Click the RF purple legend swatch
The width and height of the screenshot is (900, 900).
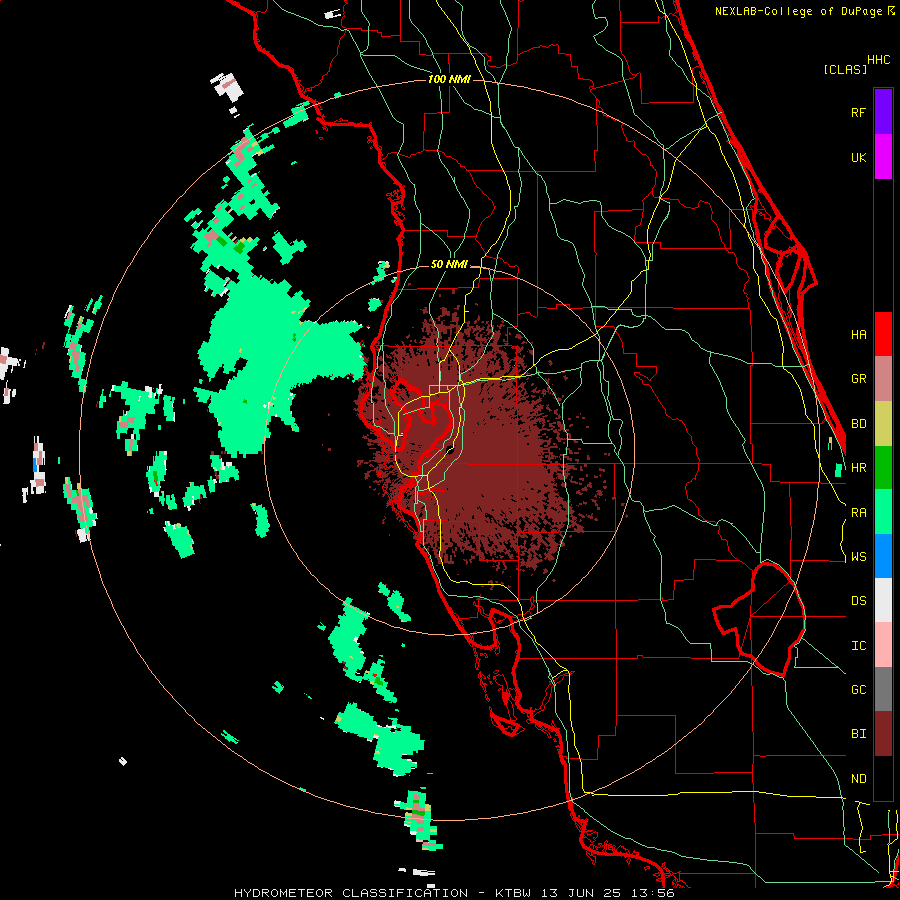point(883,112)
